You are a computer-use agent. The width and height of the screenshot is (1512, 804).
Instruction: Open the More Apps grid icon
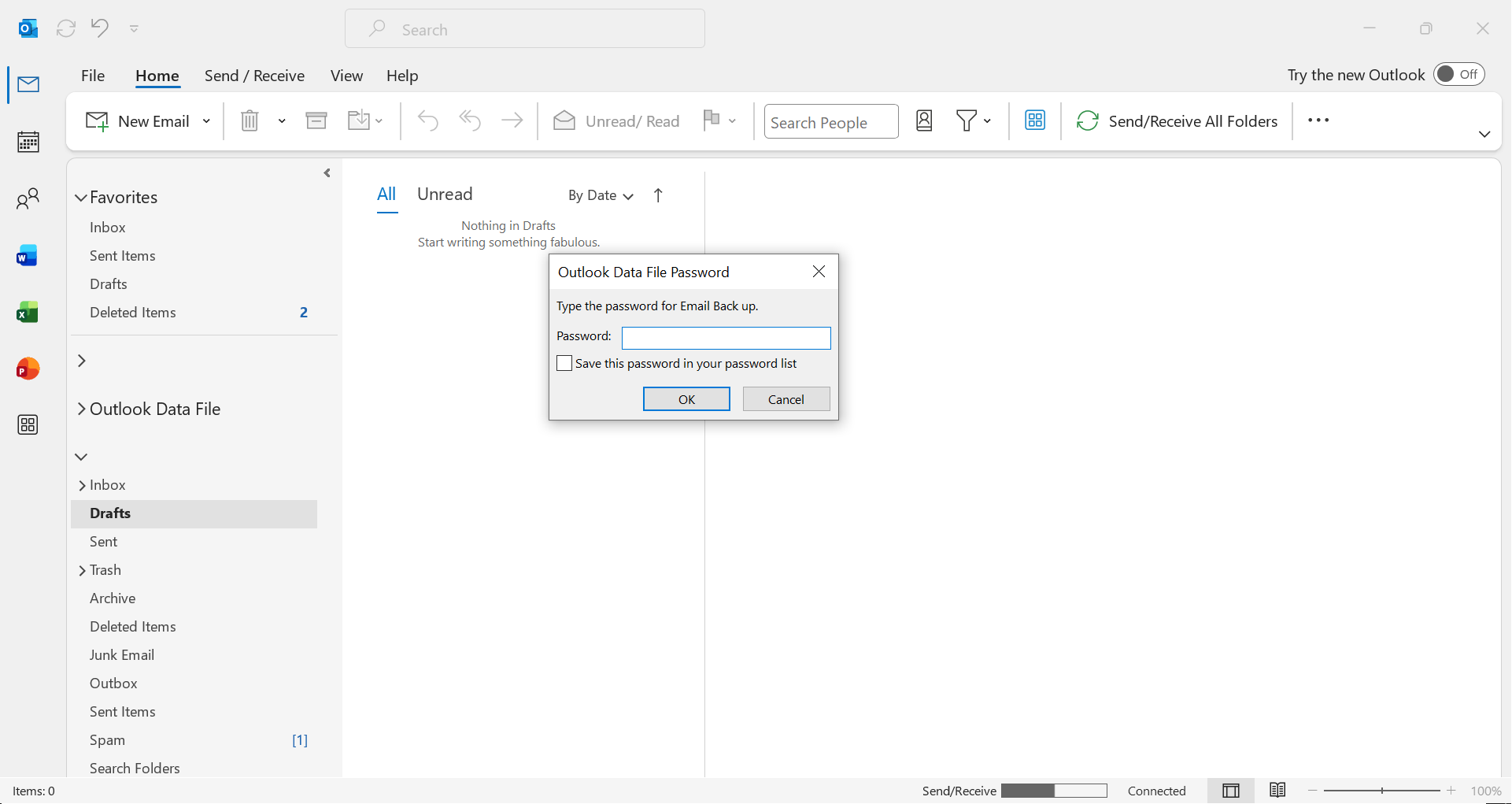(x=28, y=425)
